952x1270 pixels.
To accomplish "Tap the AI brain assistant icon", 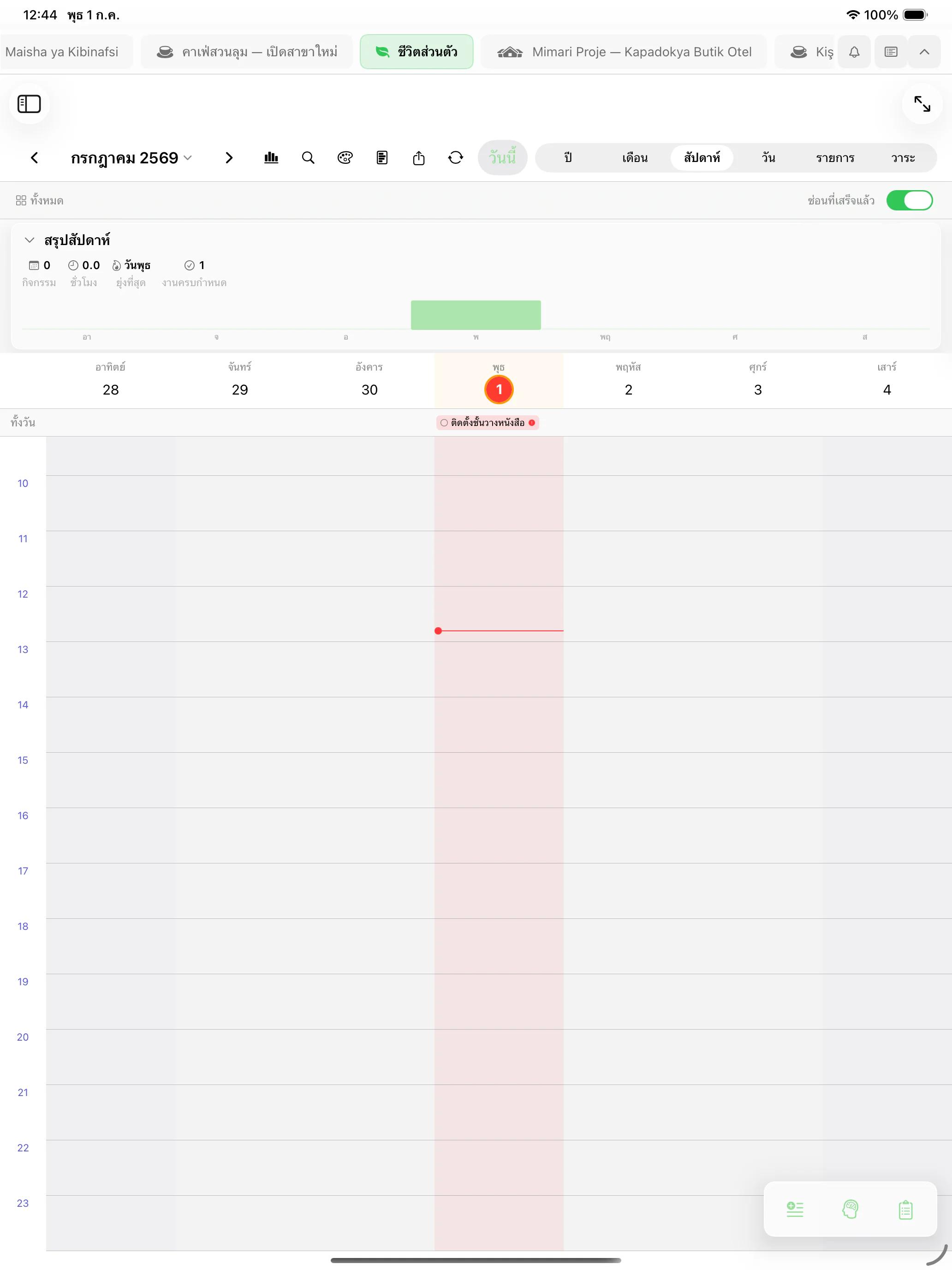I will click(x=850, y=1209).
